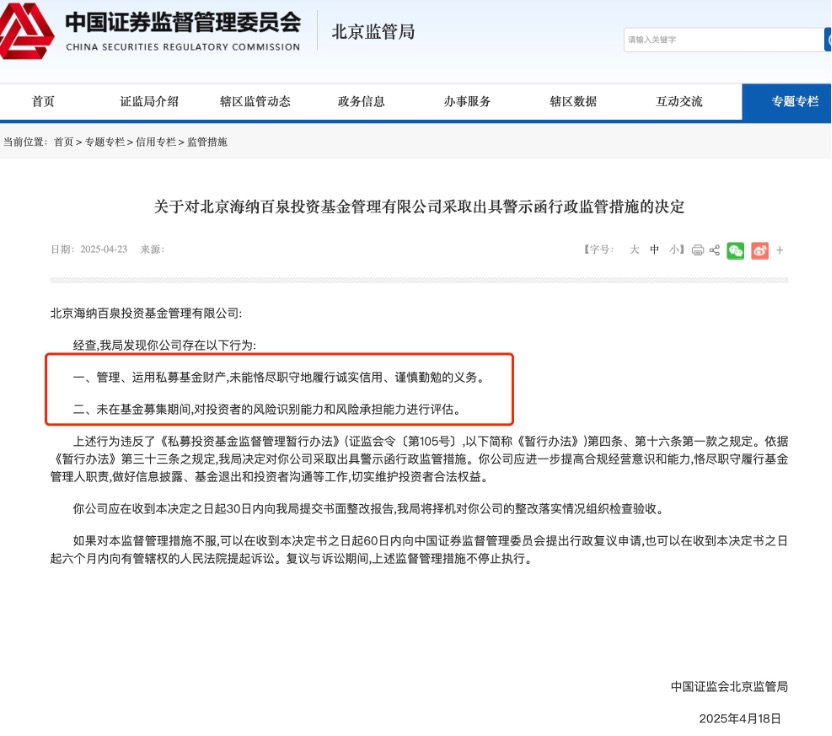
Task: Open the 办事服务 navigation tab
Action: pyautogui.click(x=467, y=101)
